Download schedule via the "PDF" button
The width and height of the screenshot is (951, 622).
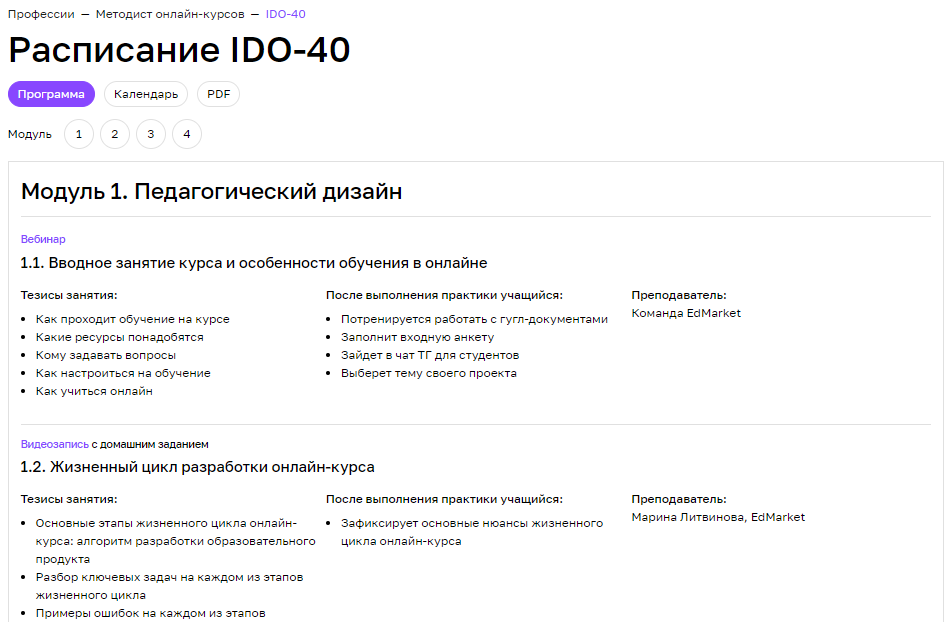point(218,93)
